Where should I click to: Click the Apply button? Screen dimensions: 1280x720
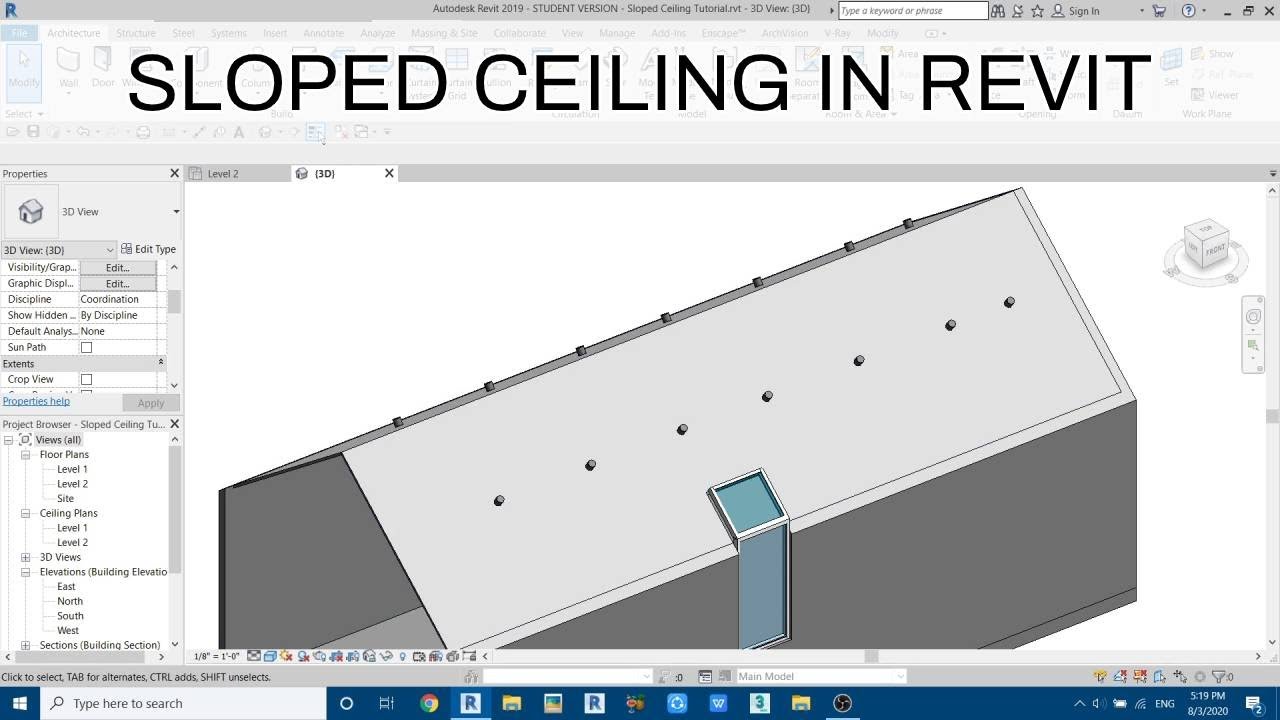point(151,403)
